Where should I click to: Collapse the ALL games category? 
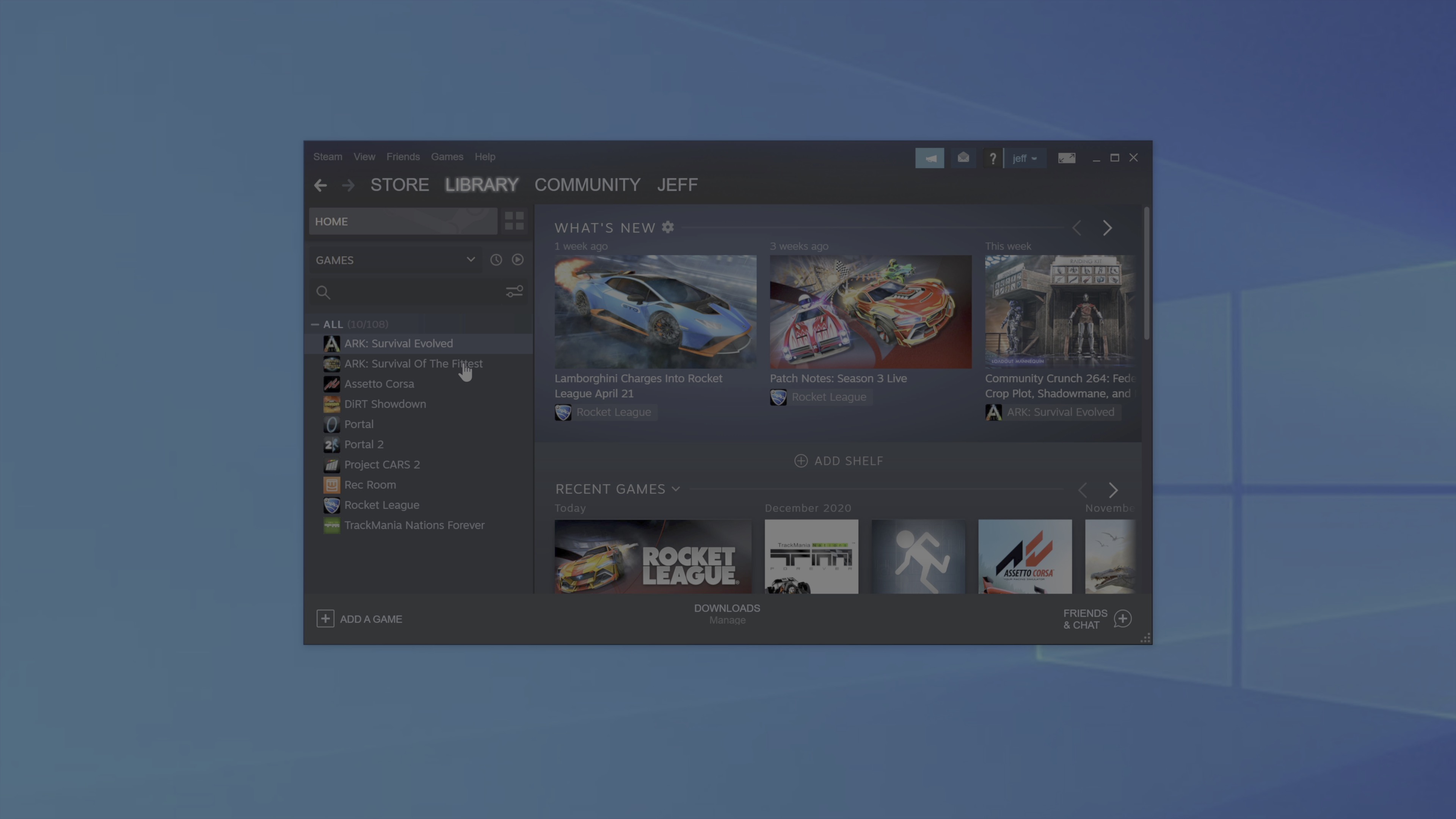(x=315, y=325)
